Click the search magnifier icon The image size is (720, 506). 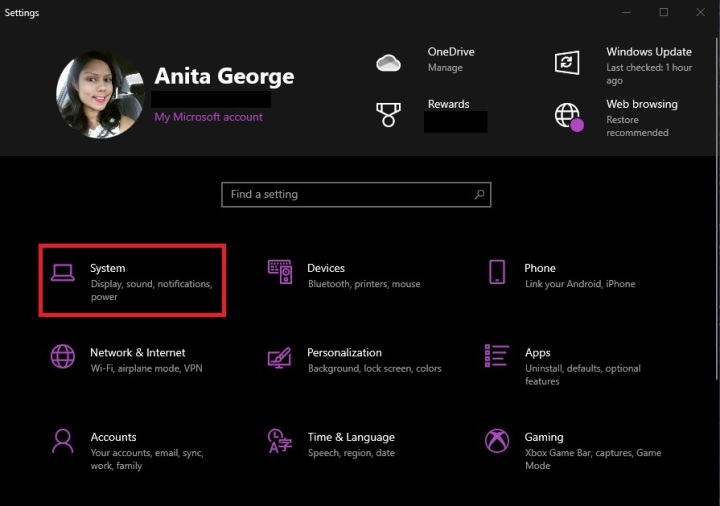479,195
